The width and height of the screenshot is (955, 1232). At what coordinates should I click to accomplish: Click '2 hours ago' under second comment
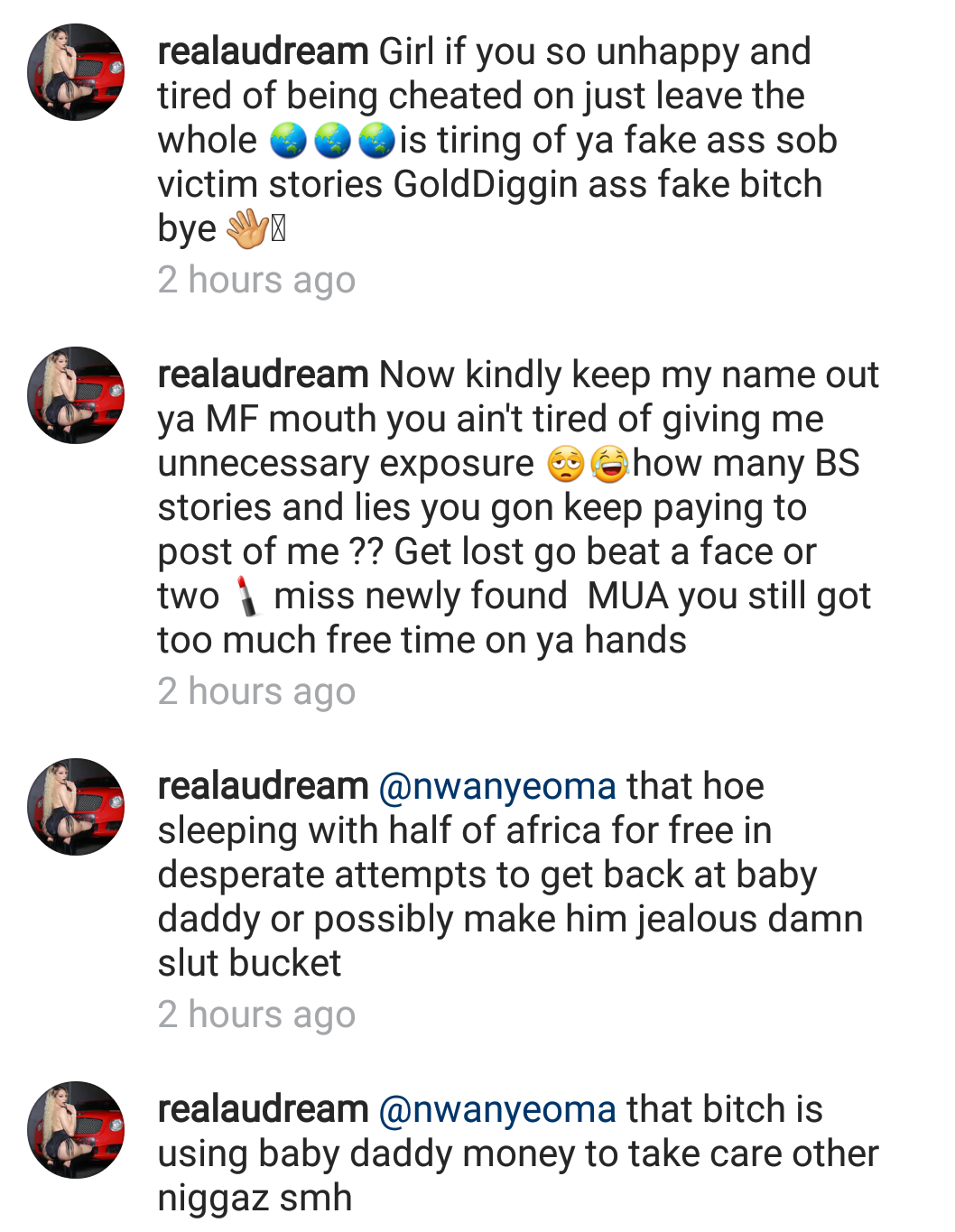click(256, 691)
